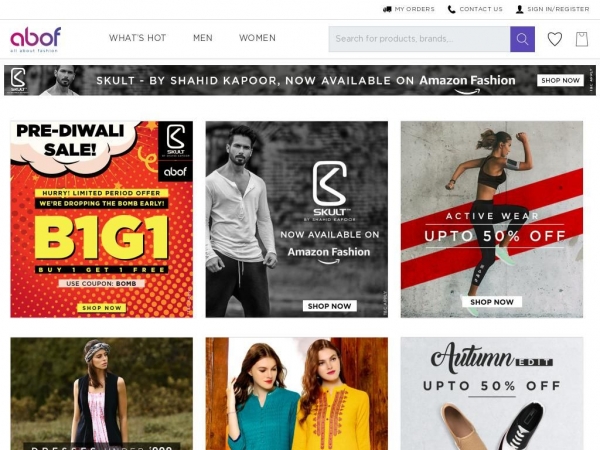The width and height of the screenshot is (600, 450).
Task: Click Sign In/Register link
Action: coord(558,9)
